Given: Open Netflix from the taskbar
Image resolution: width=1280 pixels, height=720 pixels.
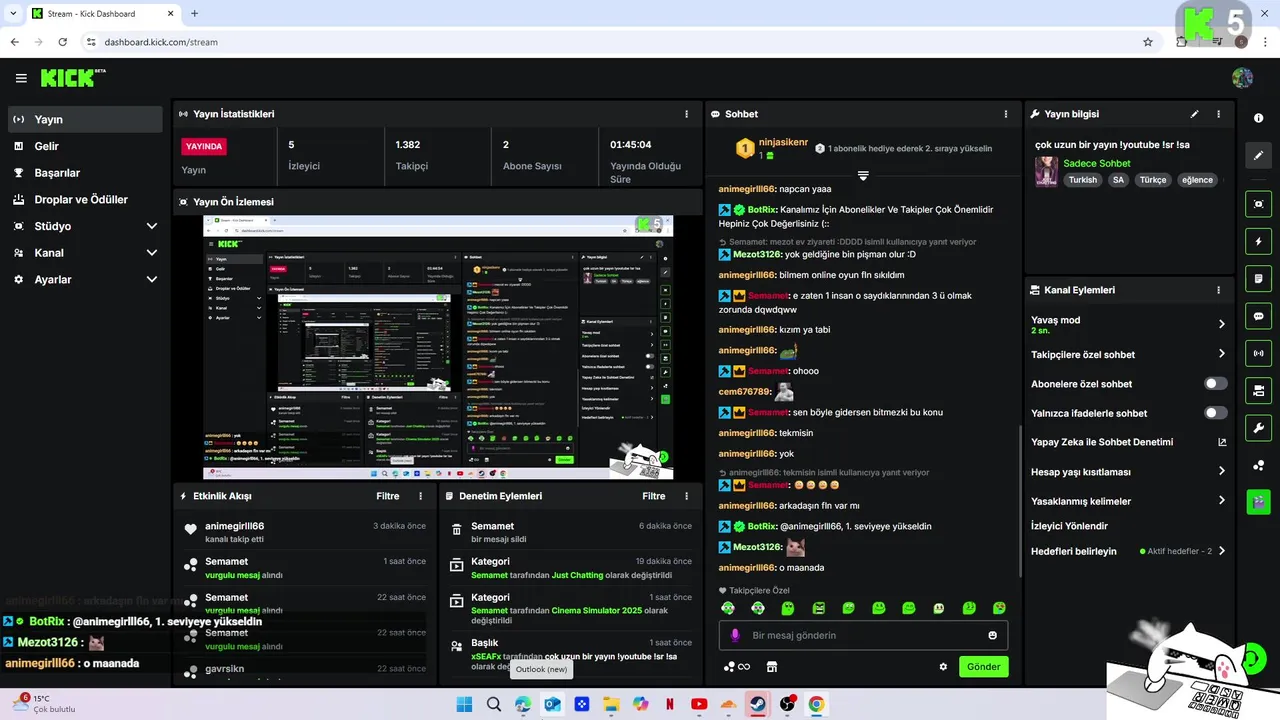Looking at the screenshot, I should (x=670, y=704).
